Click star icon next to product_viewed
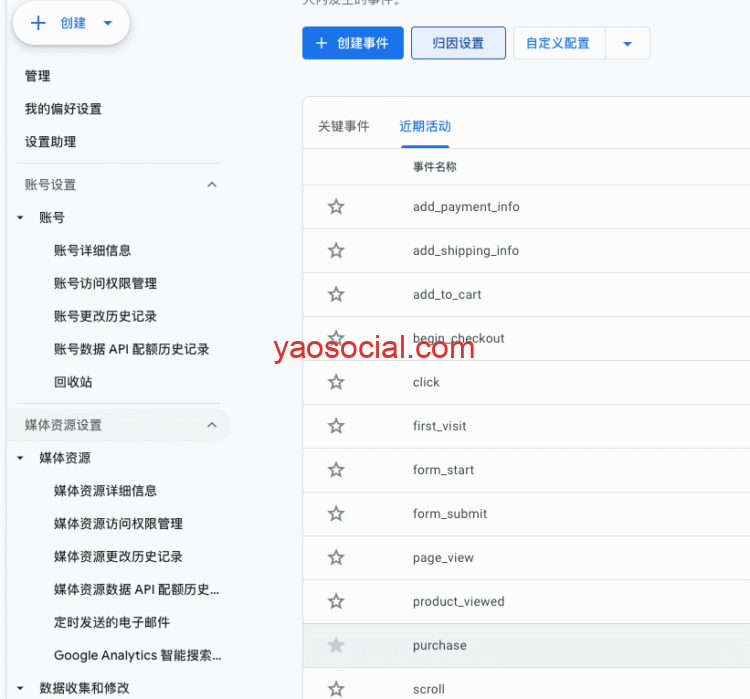 [336, 602]
